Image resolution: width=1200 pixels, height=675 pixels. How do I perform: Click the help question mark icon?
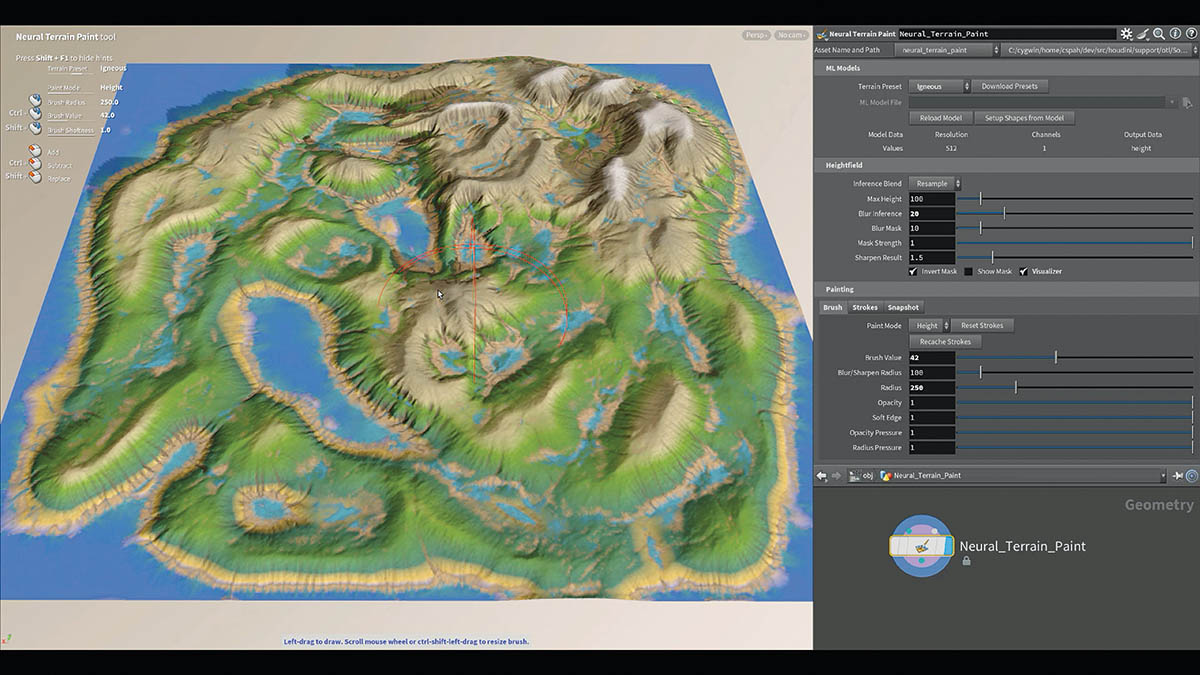(1191, 34)
